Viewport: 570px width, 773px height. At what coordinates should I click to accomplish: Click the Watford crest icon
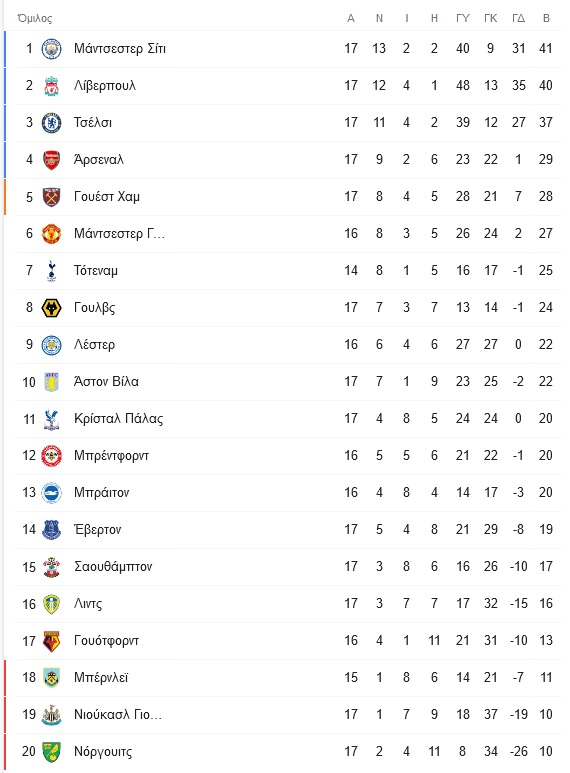pyautogui.click(x=51, y=641)
